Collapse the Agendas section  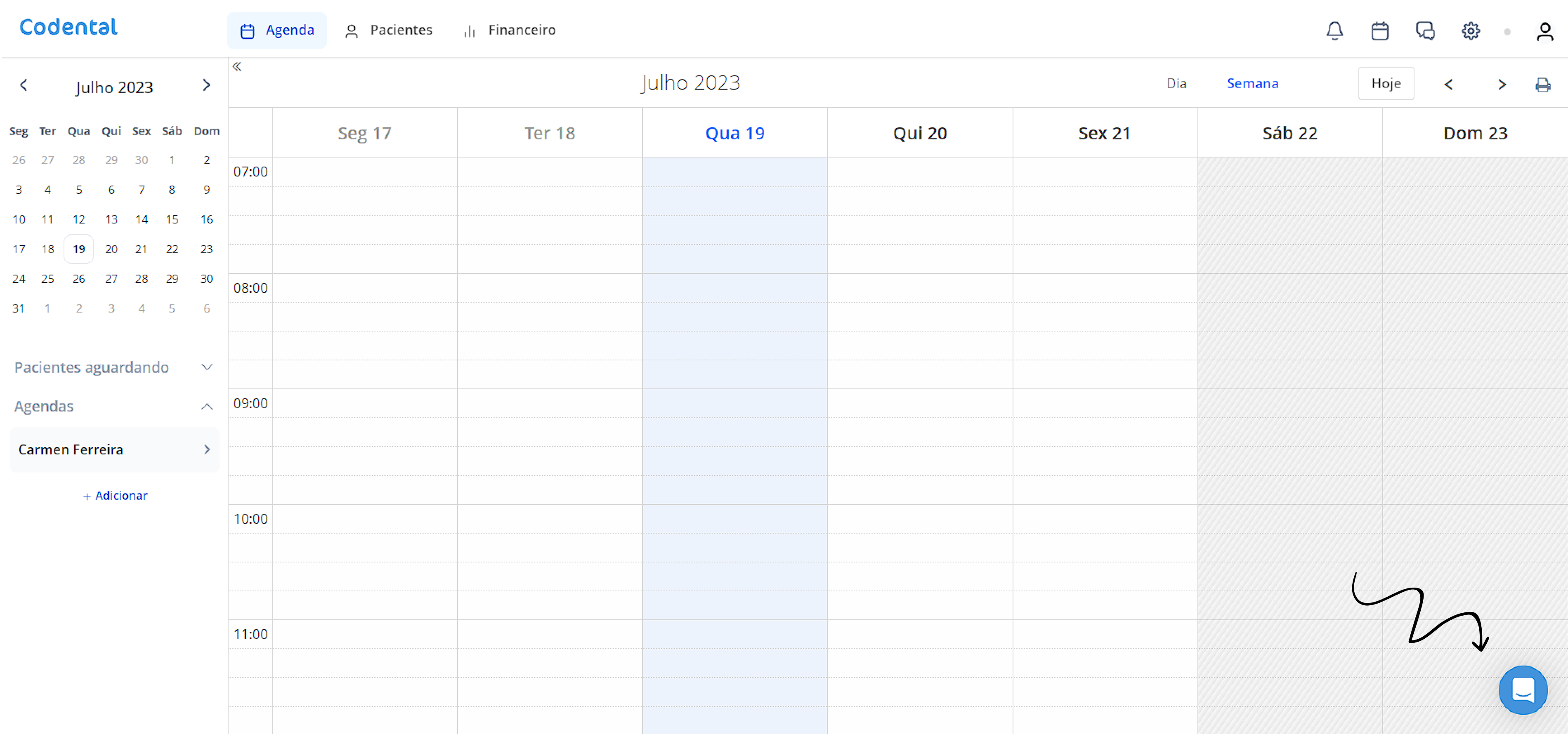point(206,406)
